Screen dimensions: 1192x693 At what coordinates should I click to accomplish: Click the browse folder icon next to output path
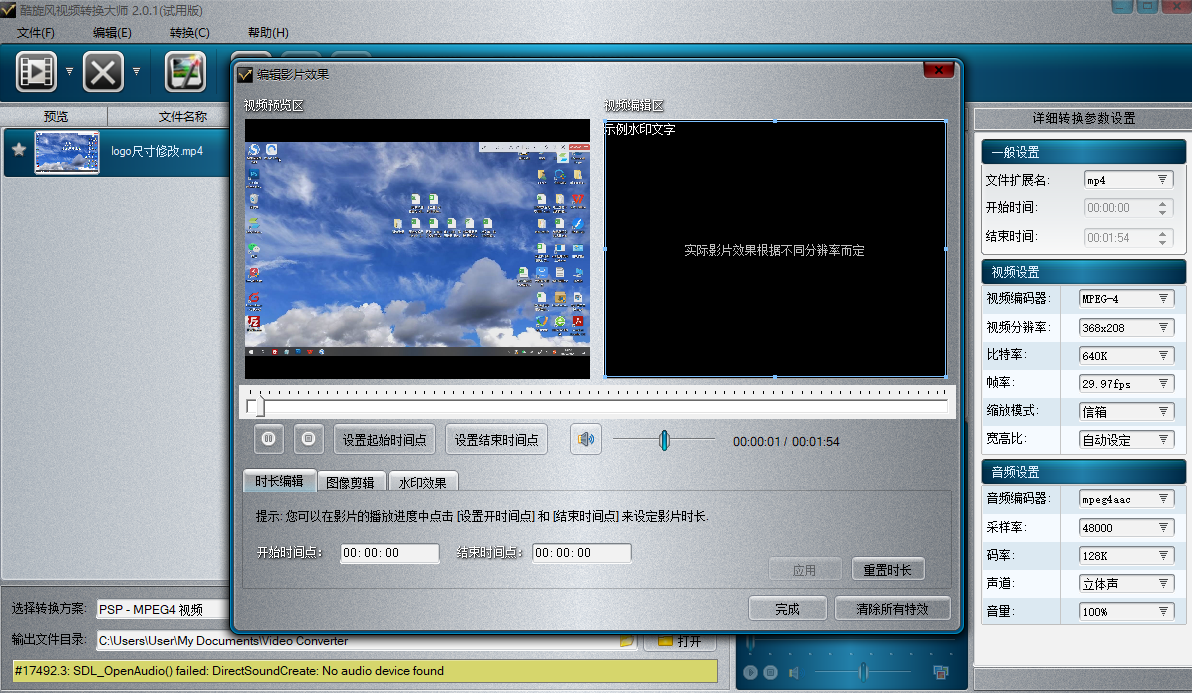(x=627, y=641)
